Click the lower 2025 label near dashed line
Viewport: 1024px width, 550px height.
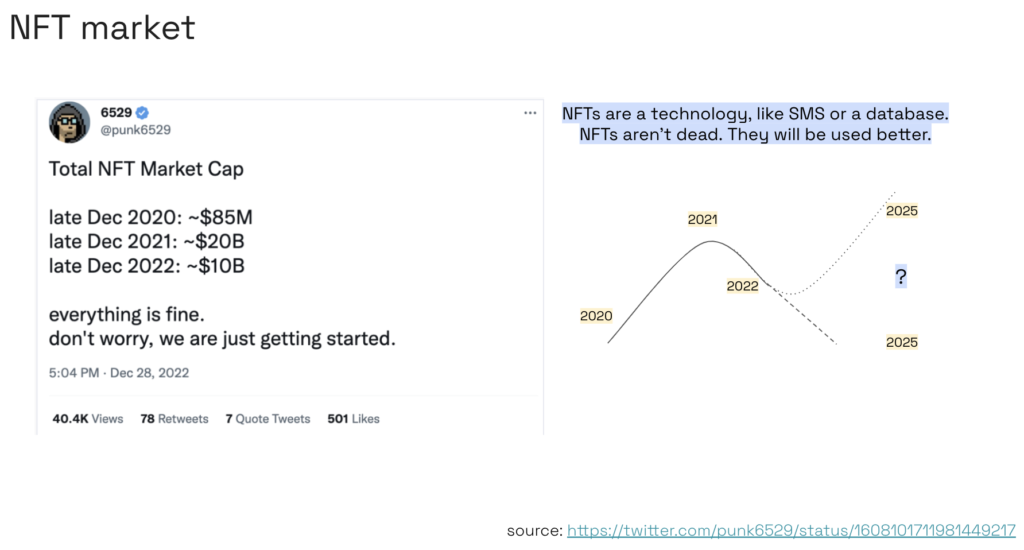[x=902, y=342]
